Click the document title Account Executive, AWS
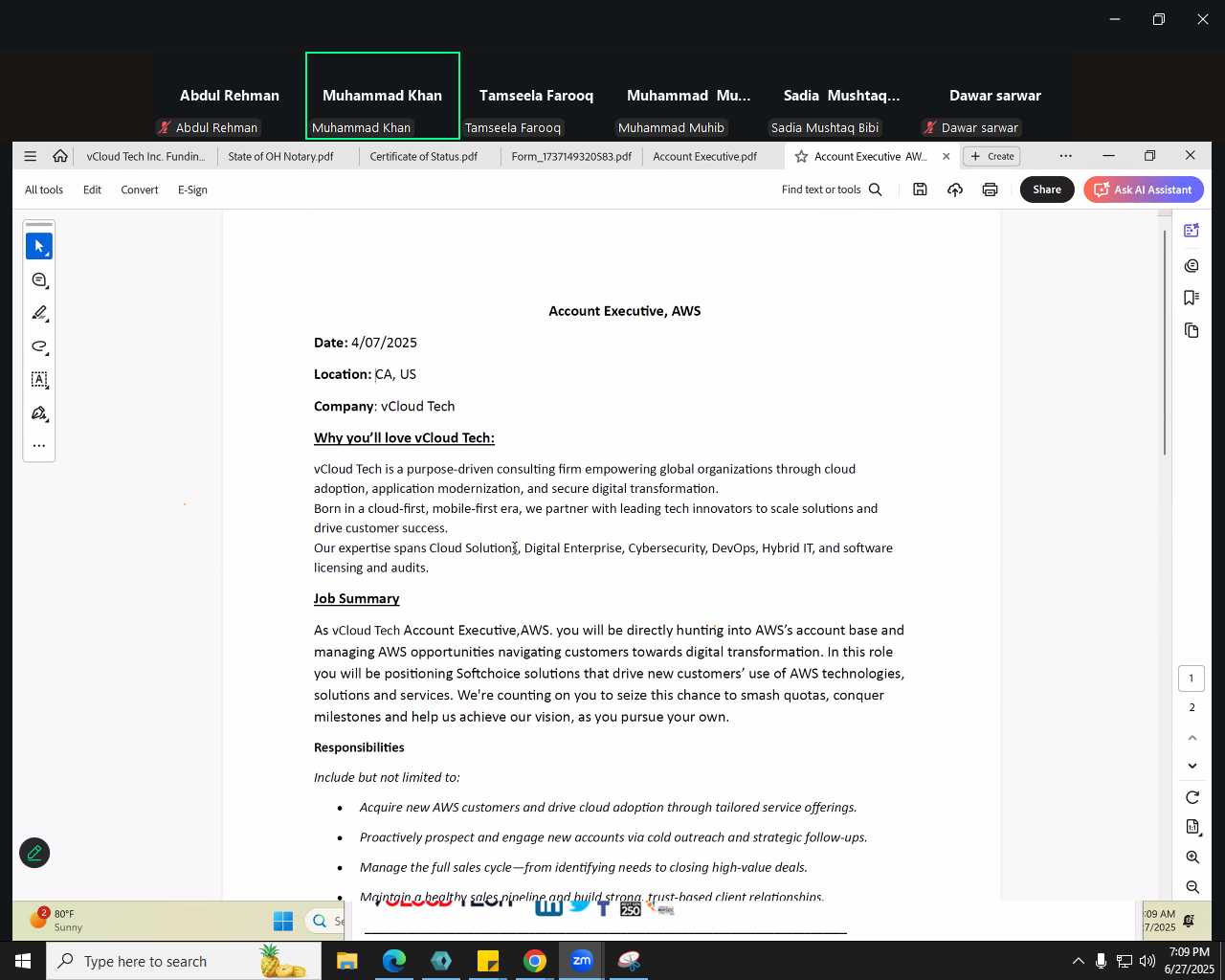This screenshot has height=980, width=1225. 625,311
